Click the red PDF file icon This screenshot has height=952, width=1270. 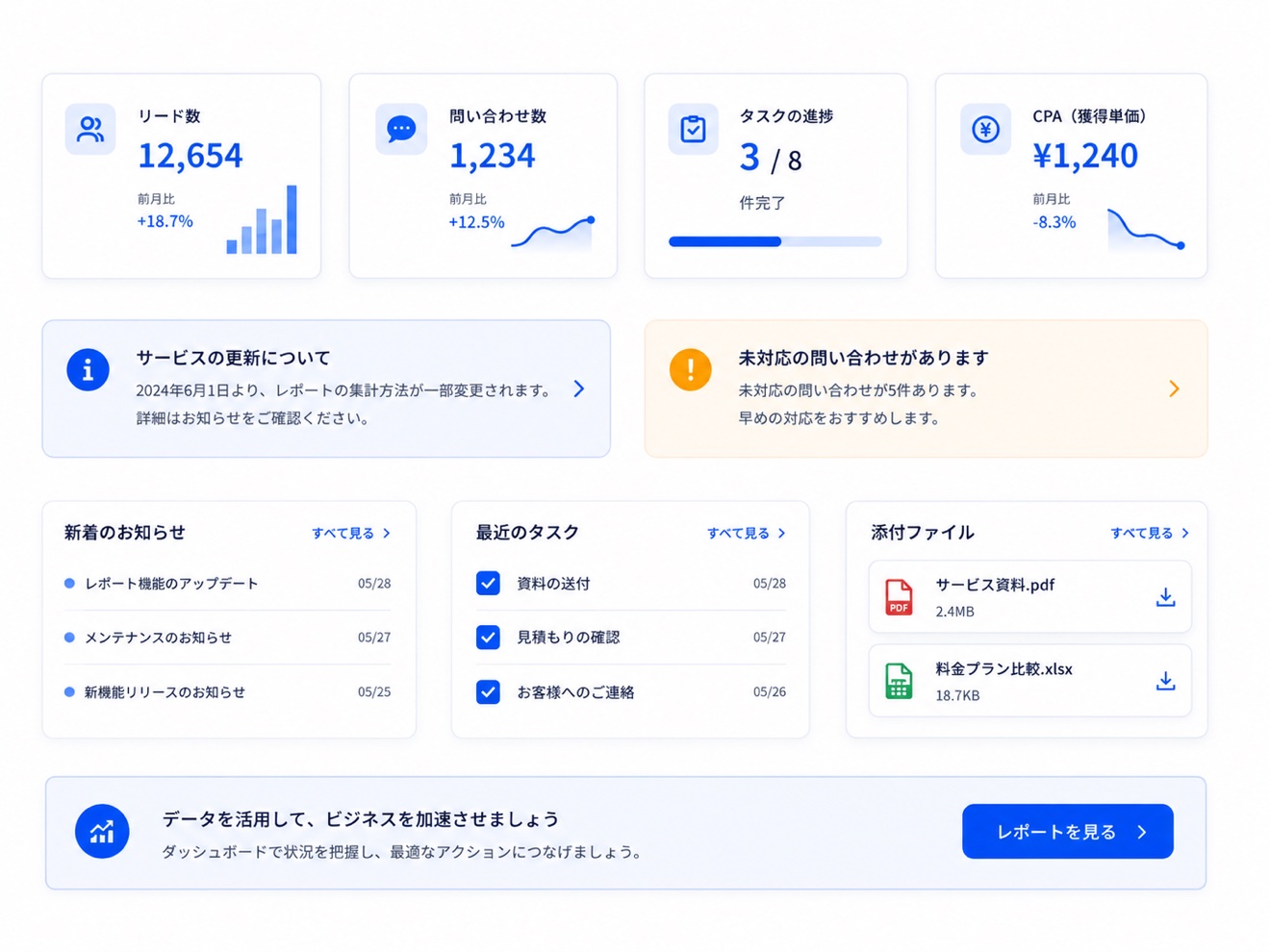tap(899, 597)
